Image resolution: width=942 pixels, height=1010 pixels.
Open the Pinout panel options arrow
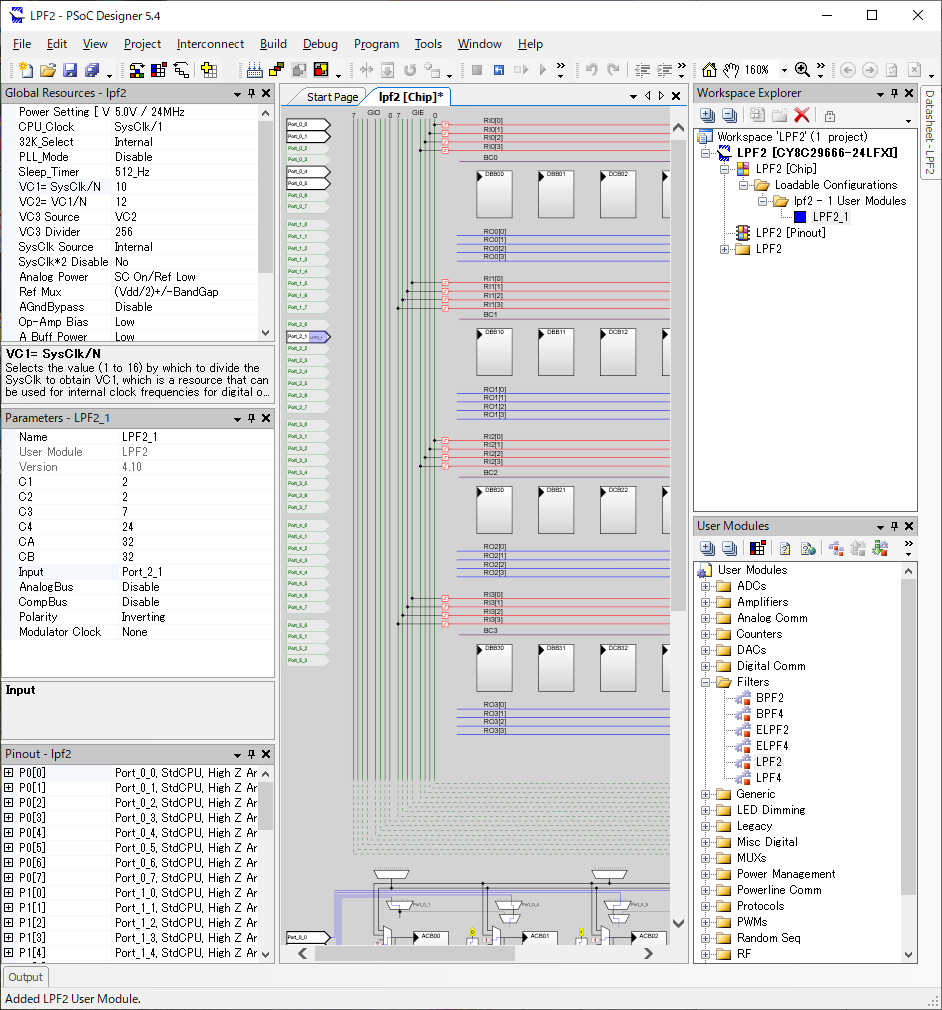click(237, 755)
